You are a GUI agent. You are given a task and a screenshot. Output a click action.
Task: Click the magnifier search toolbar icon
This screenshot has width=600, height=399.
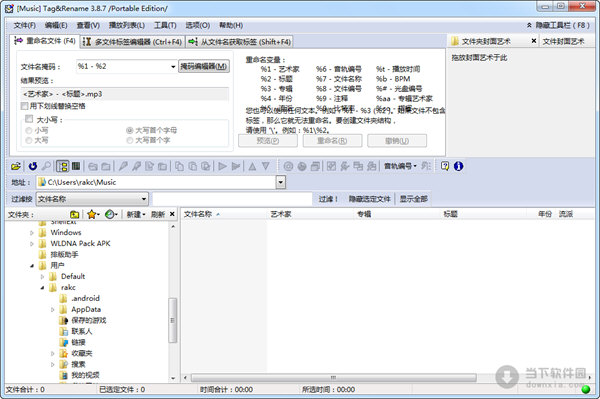(x=46, y=166)
